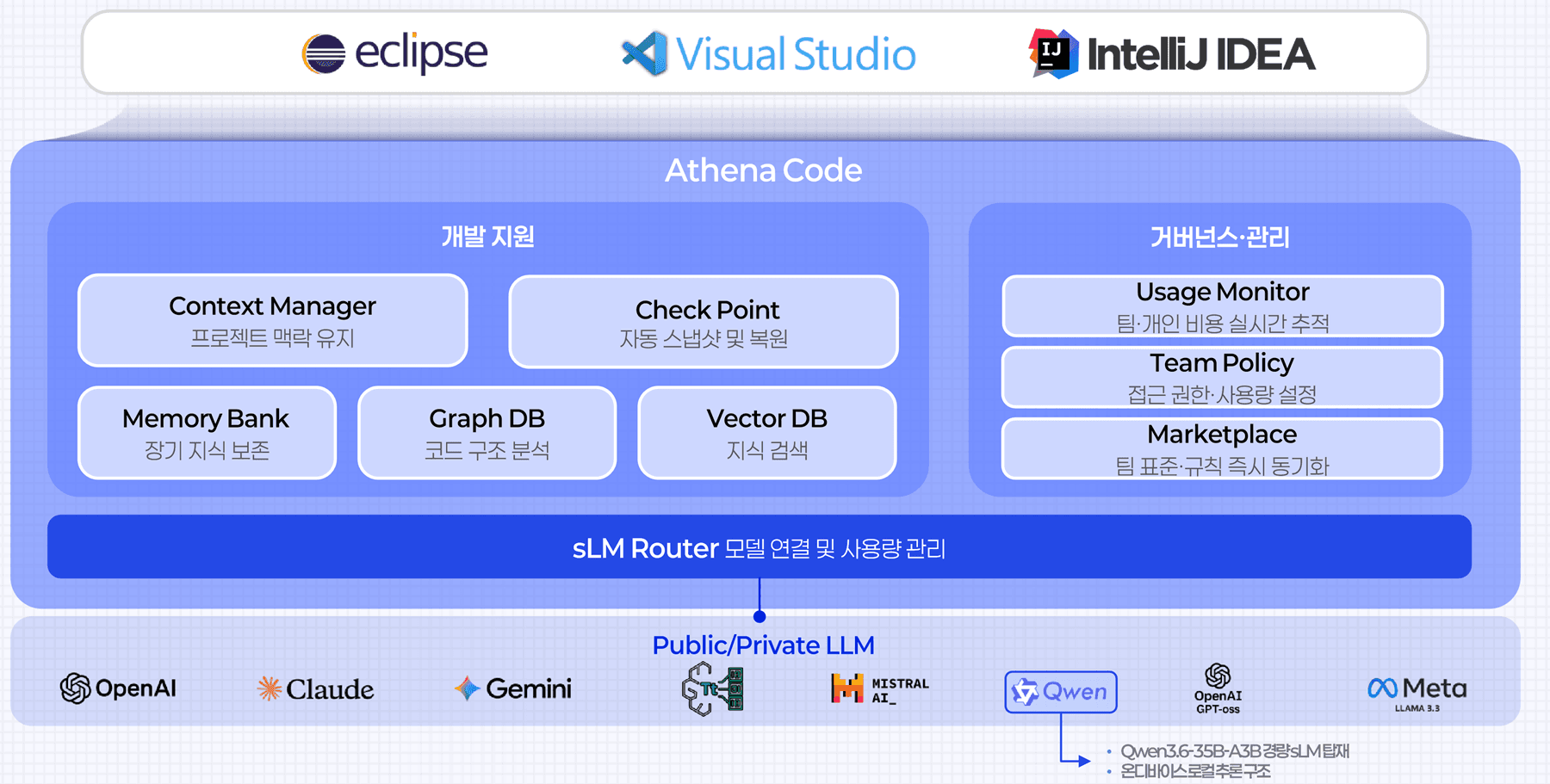Click the sLM Router bar
The image size is (1550, 784).
coord(759,546)
